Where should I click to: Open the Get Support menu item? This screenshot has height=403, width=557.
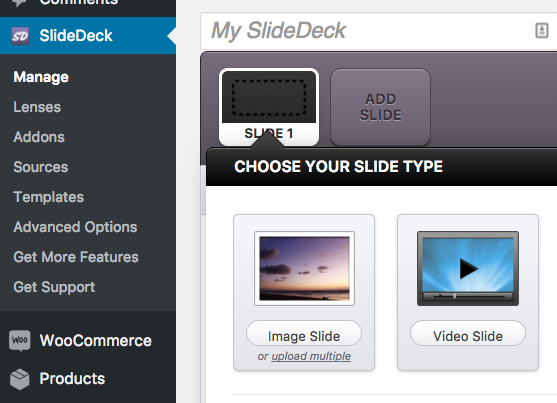(x=54, y=287)
